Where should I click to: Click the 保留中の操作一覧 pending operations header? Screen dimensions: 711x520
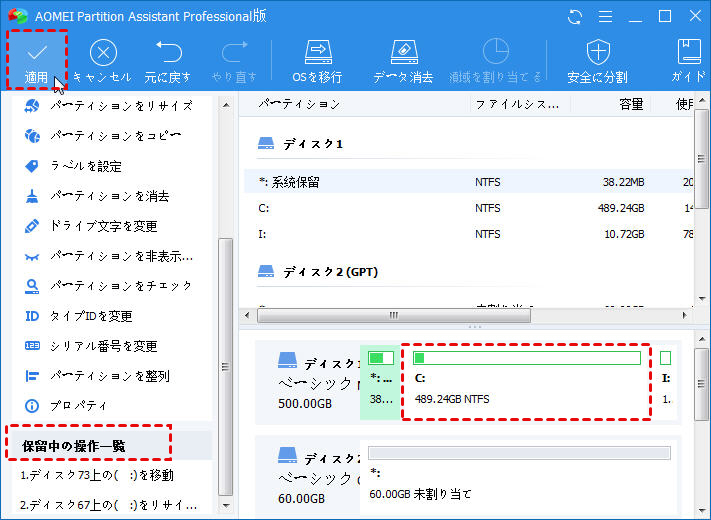pos(73,446)
